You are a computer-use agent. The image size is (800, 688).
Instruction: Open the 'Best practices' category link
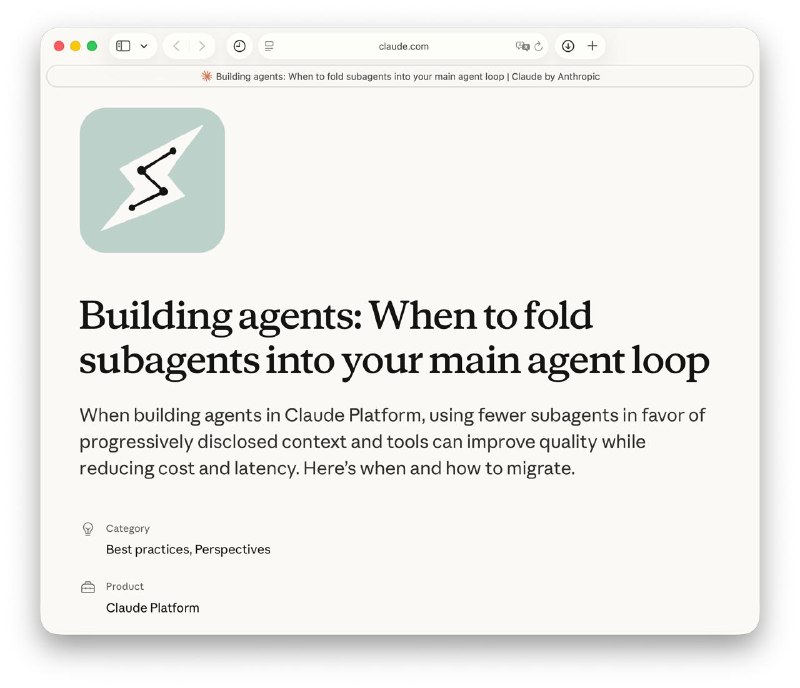pos(148,550)
